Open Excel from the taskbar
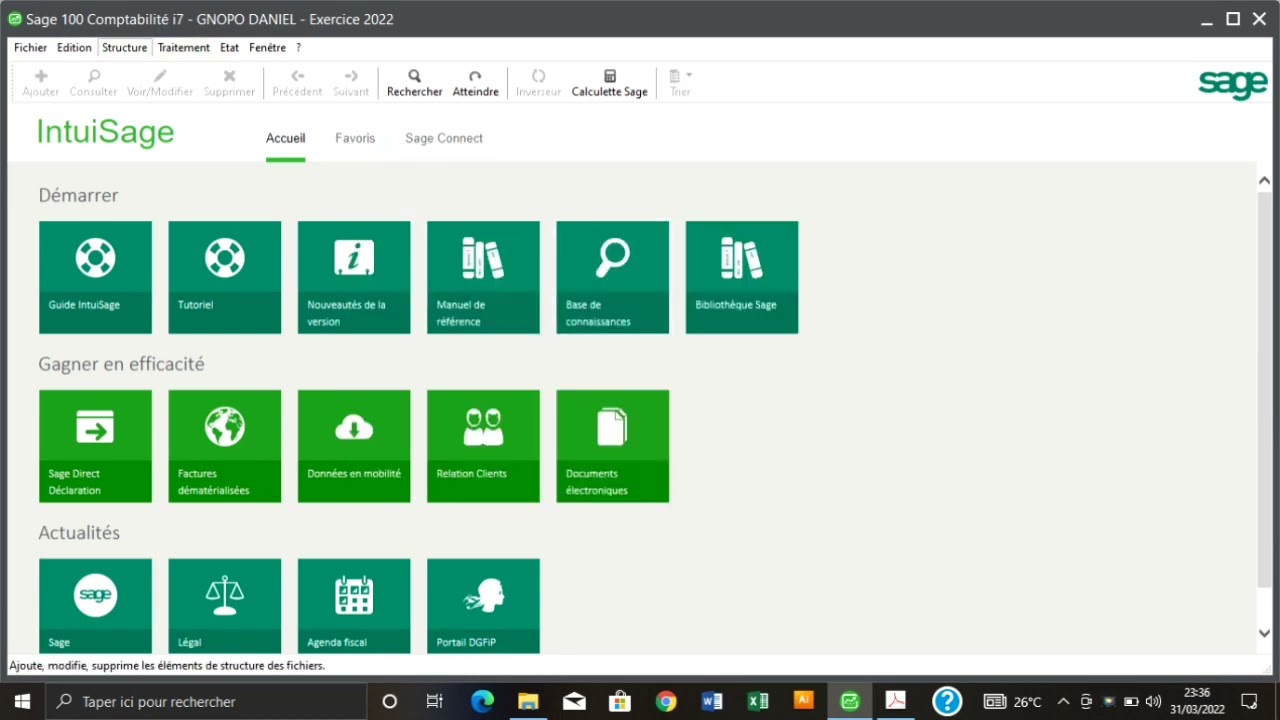 tap(758, 702)
